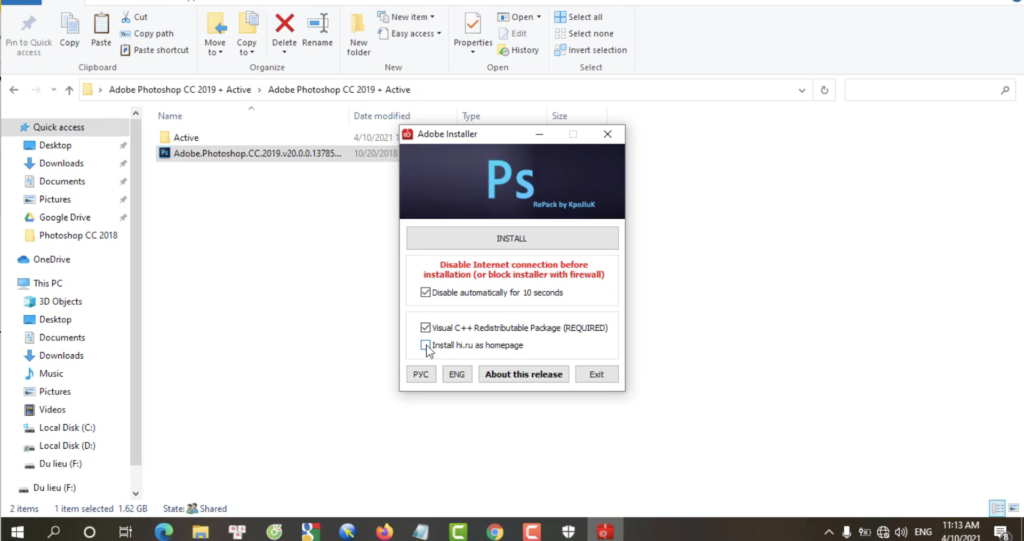Open Local Disk (D:)
Image resolution: width=1024 pixels, height=541 pixels.
pos(67,446)
